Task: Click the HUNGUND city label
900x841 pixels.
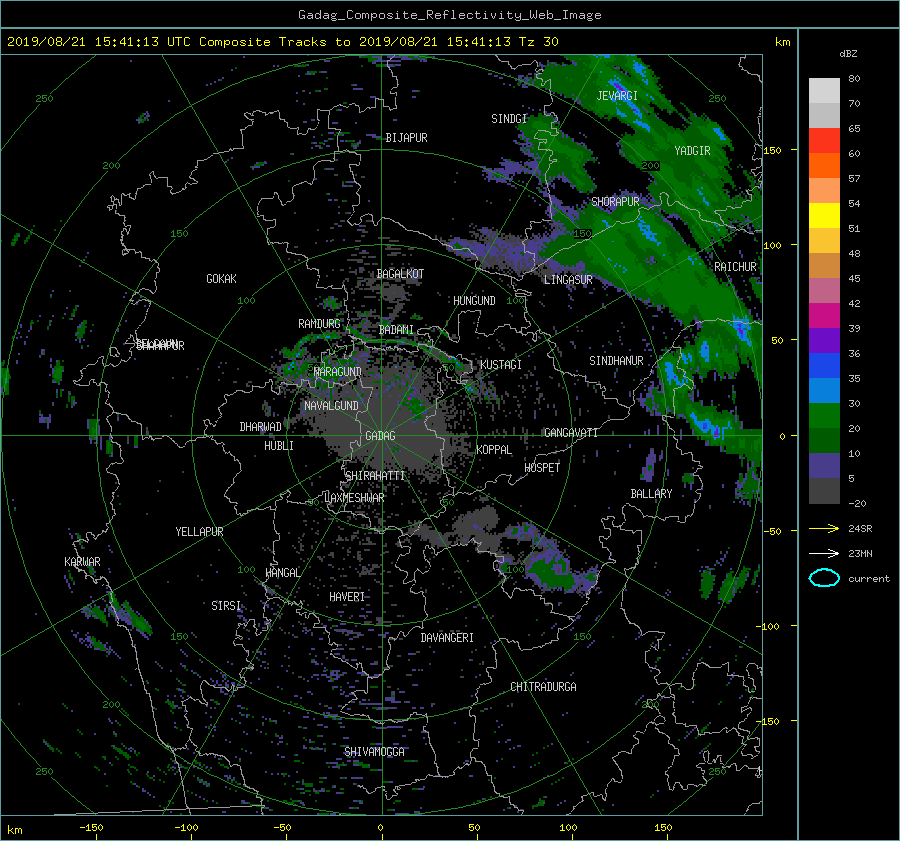Action: 474,301
